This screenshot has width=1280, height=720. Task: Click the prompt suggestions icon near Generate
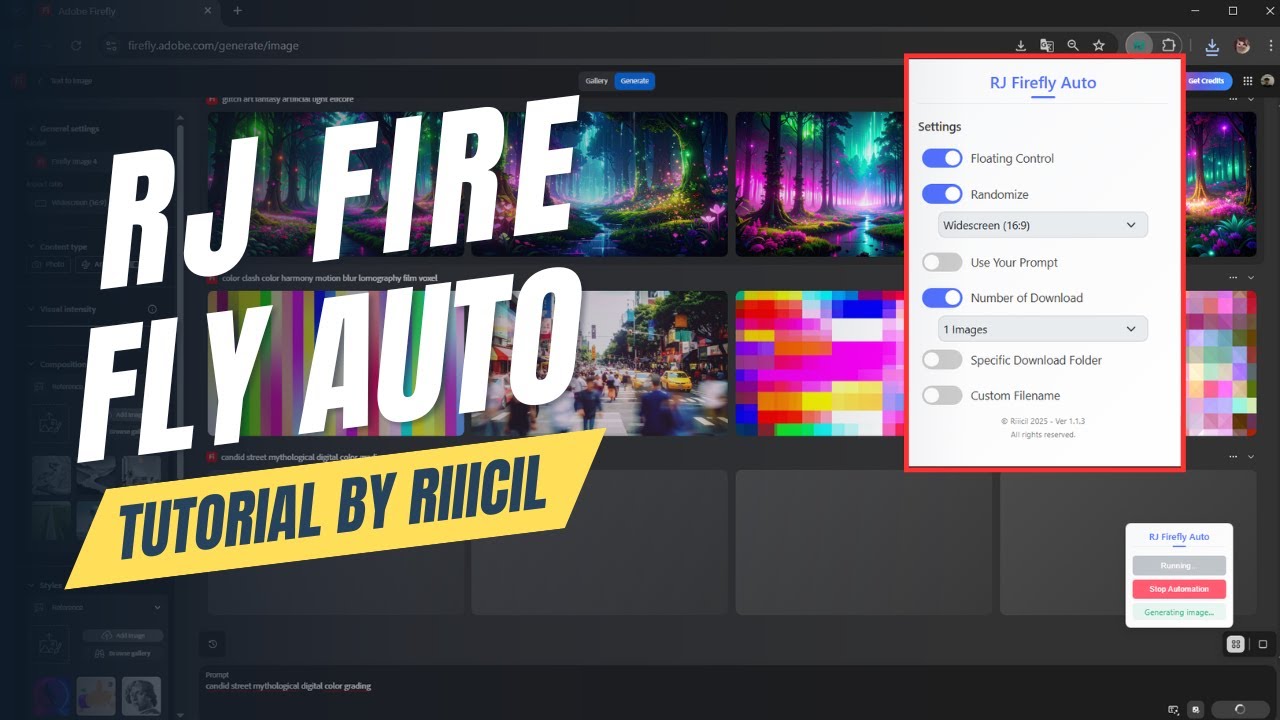click(1174, 709)
